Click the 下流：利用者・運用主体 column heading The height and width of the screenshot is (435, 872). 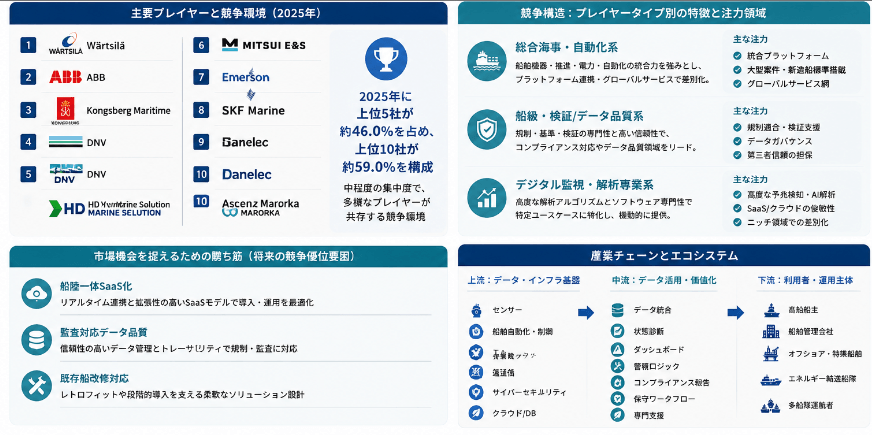(x=805, y=280)
